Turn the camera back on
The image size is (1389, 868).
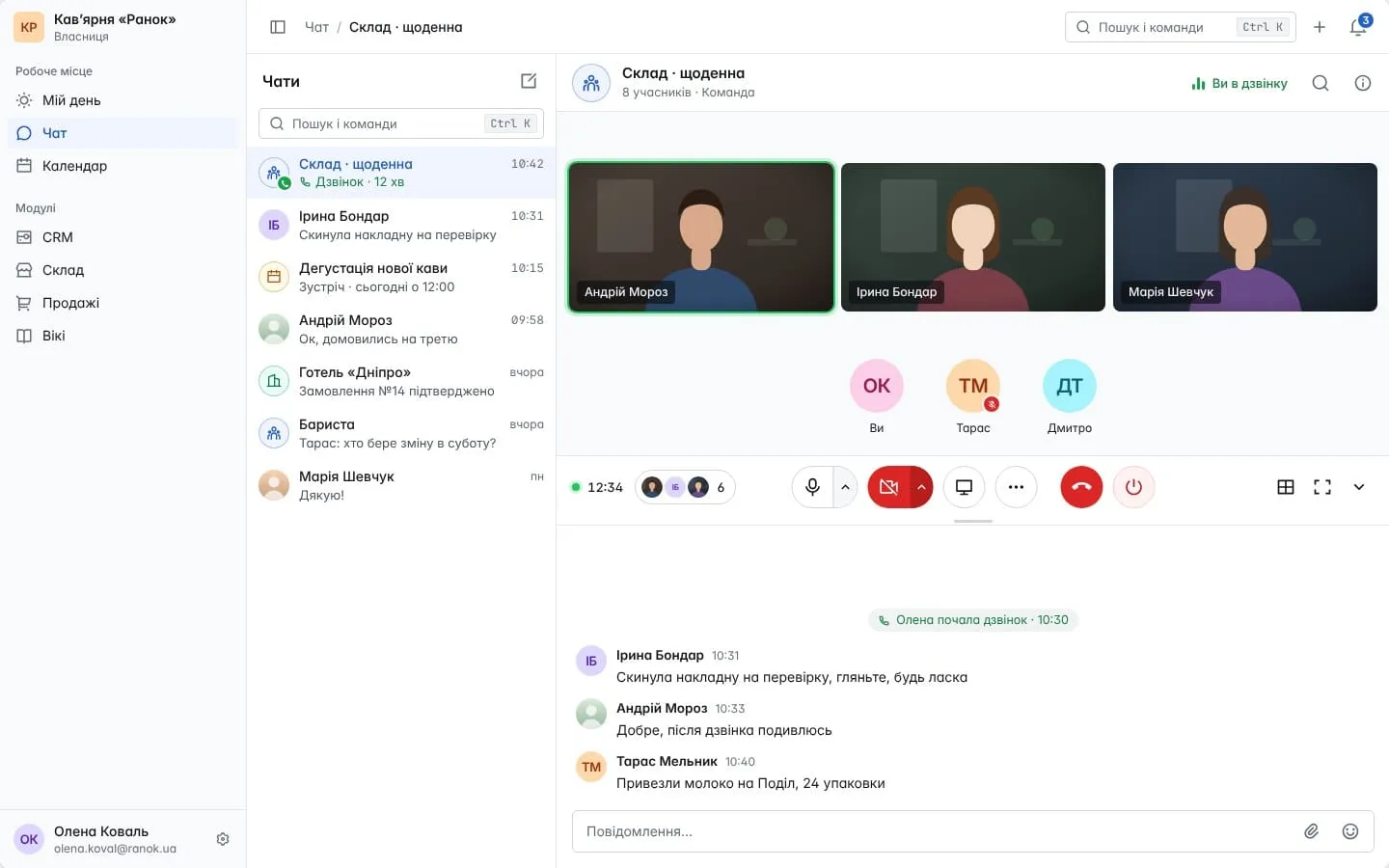[888, 487]
